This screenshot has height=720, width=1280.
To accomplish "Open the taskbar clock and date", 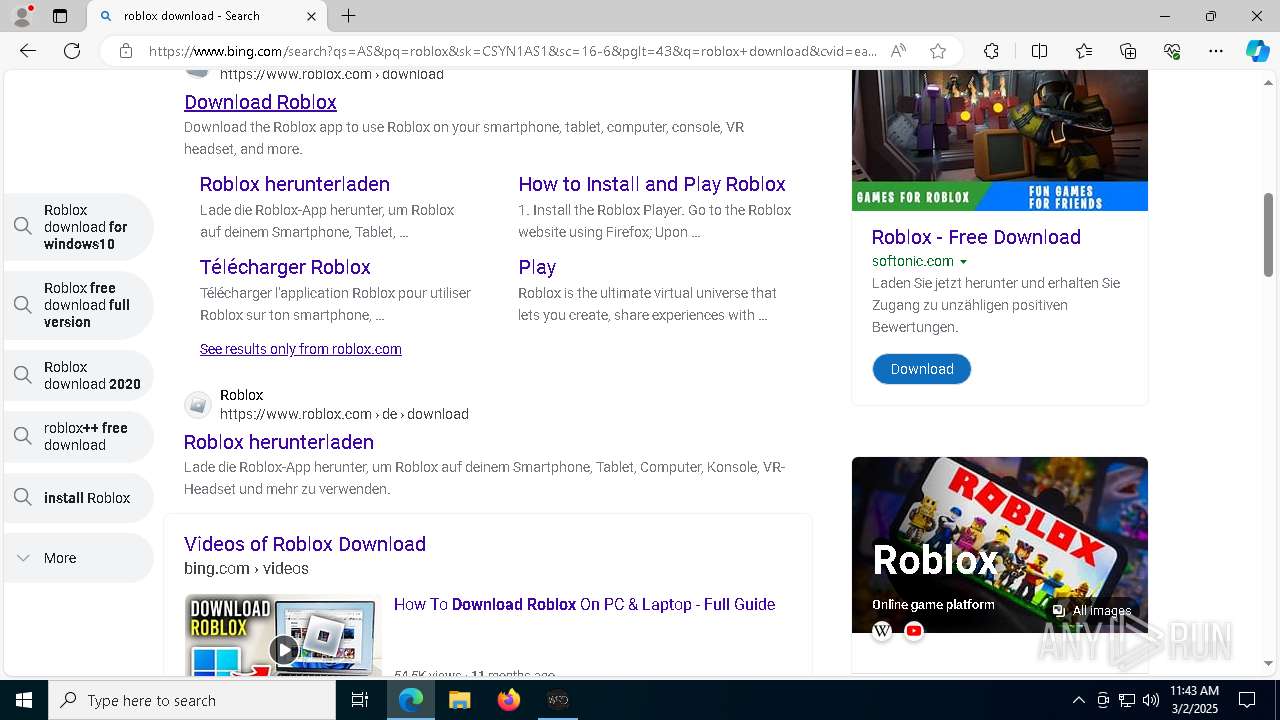I will coord(1194,700).
